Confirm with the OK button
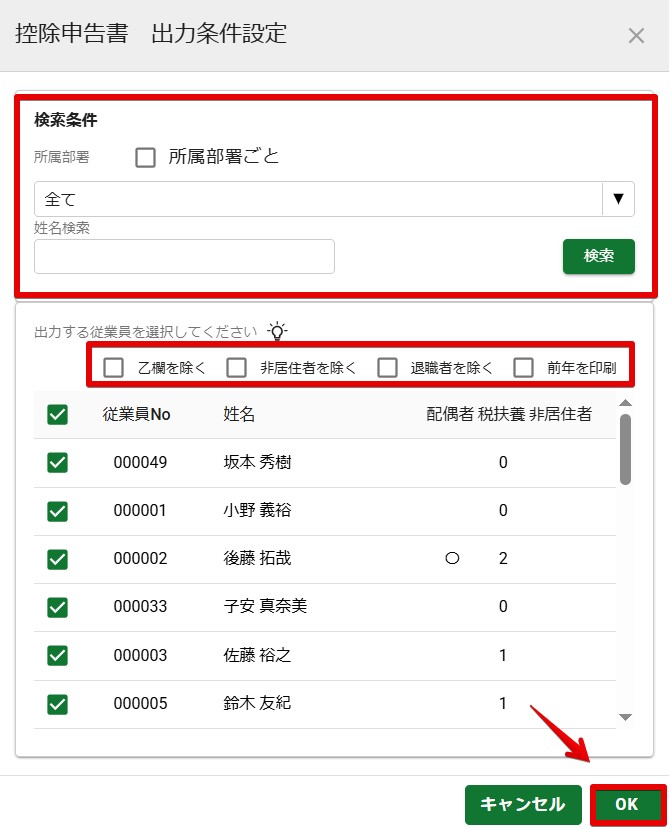The width and height of the screenshot is (672, 830). [628, 804]
